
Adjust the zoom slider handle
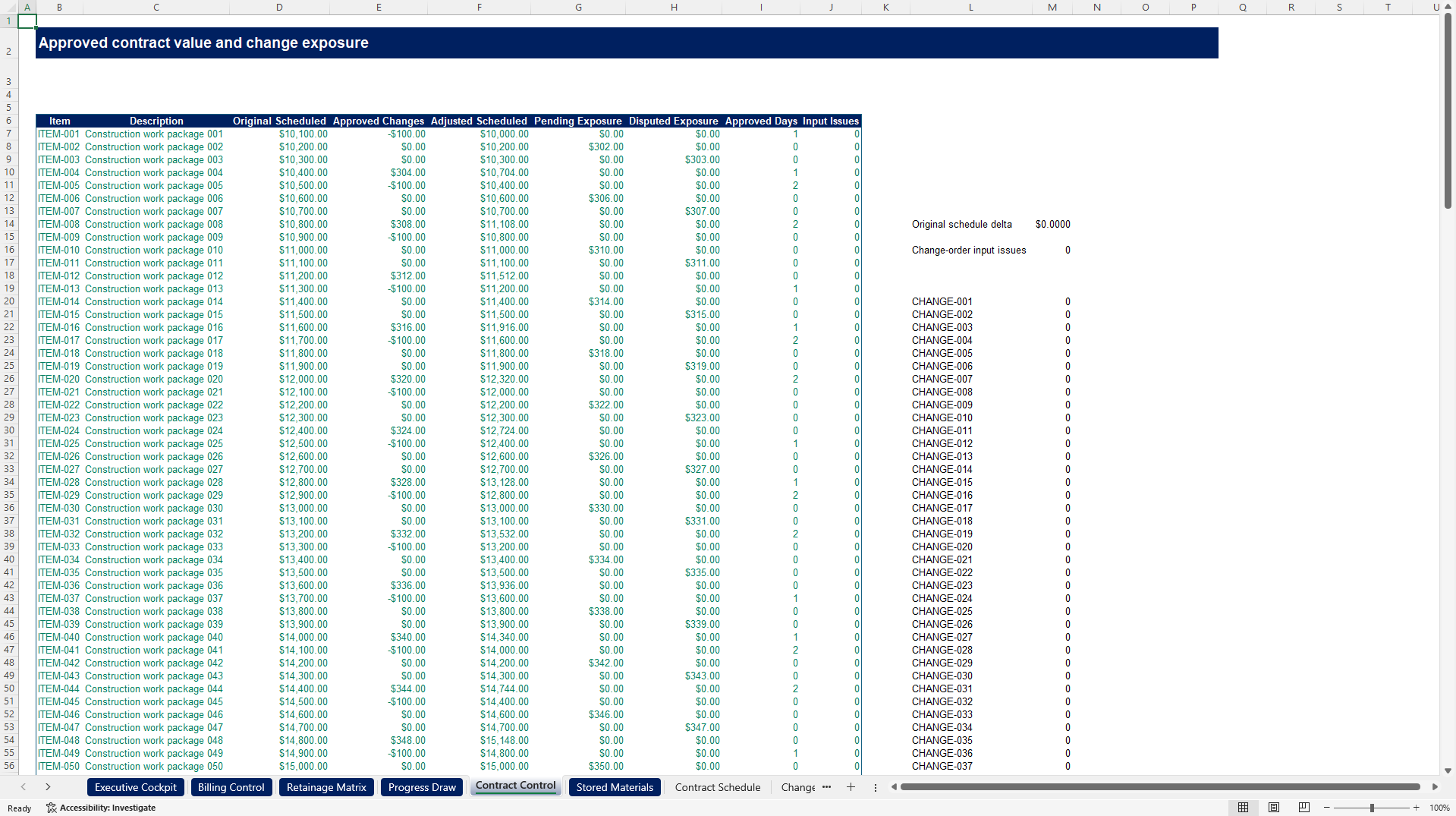(1372, 808)
